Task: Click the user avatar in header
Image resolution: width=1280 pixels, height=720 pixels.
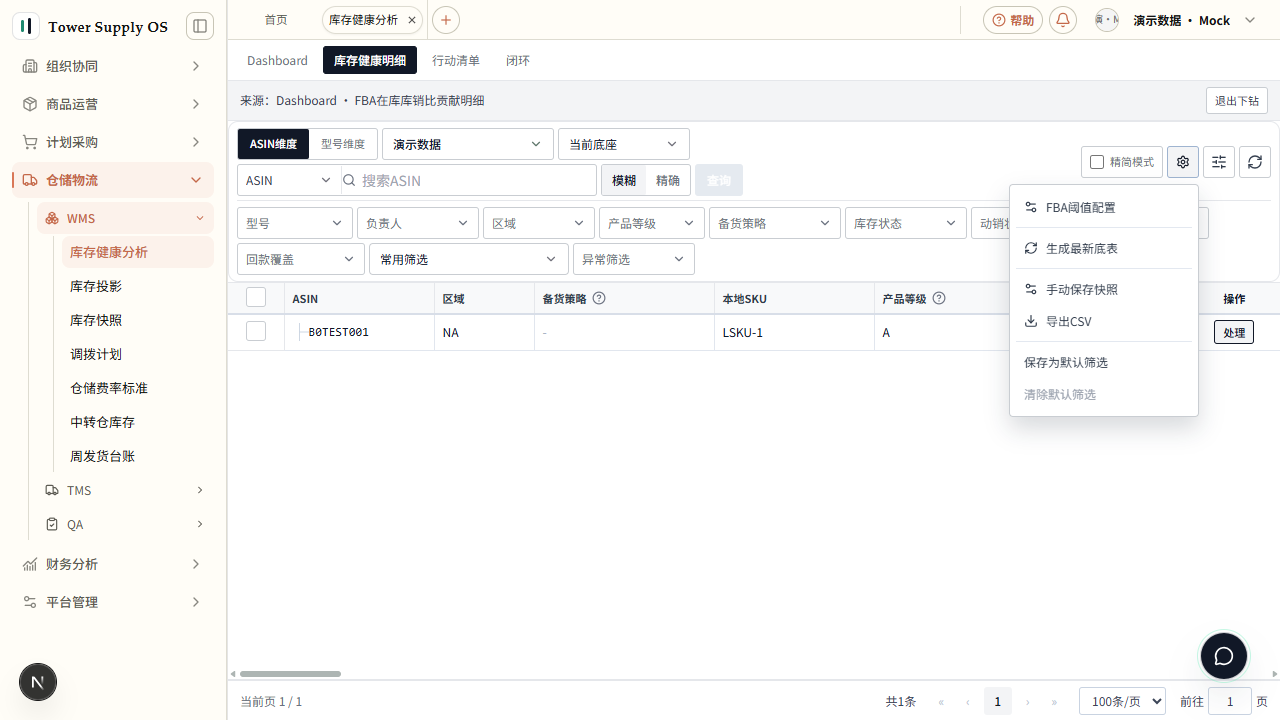Action: click(x=1107, y=20)
